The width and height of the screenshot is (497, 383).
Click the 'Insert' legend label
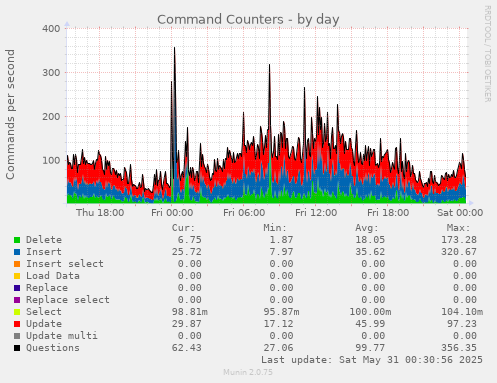click(44, 252)
